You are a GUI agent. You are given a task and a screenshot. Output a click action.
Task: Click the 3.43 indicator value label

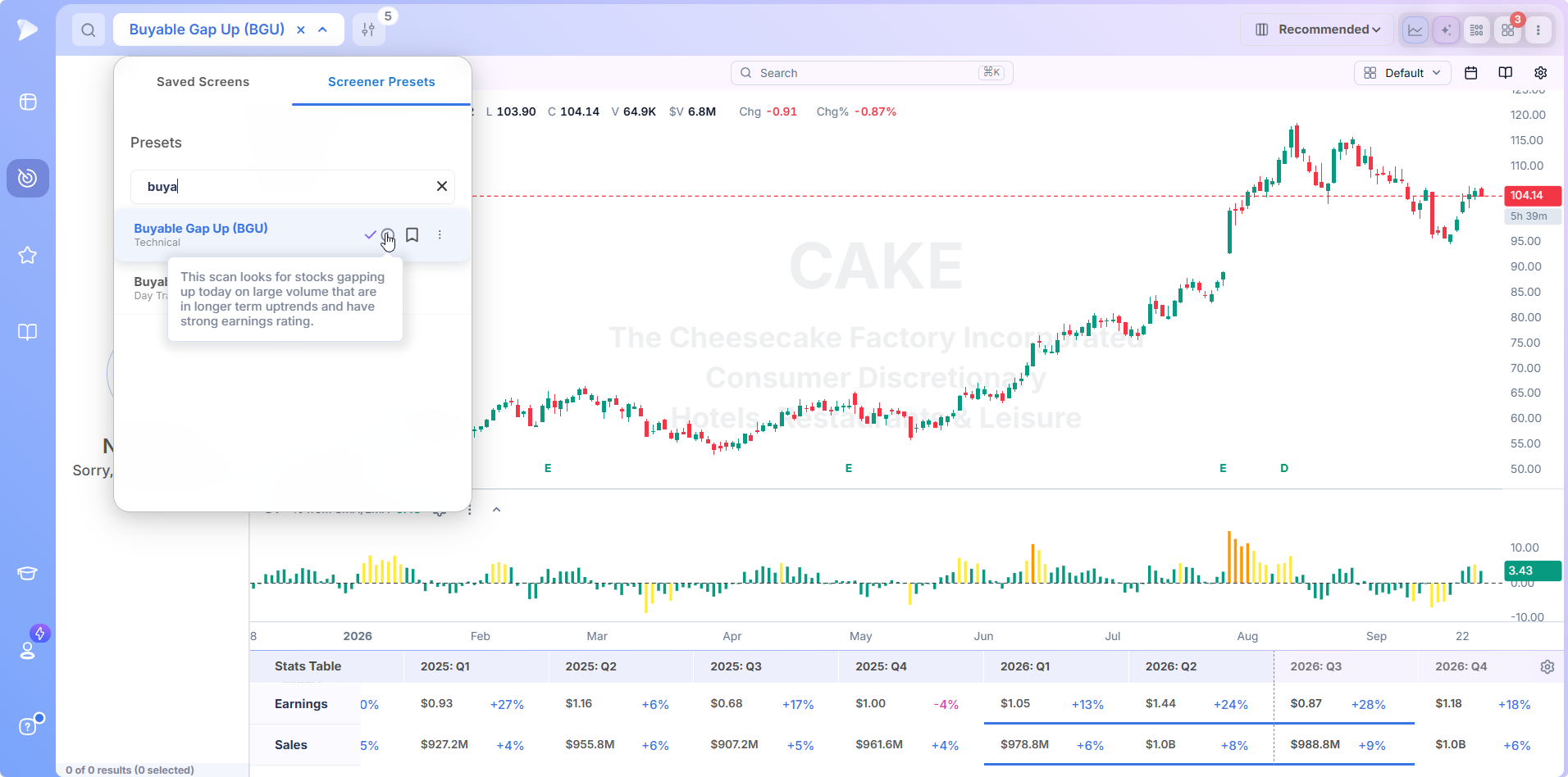(x=1532, y=570)
